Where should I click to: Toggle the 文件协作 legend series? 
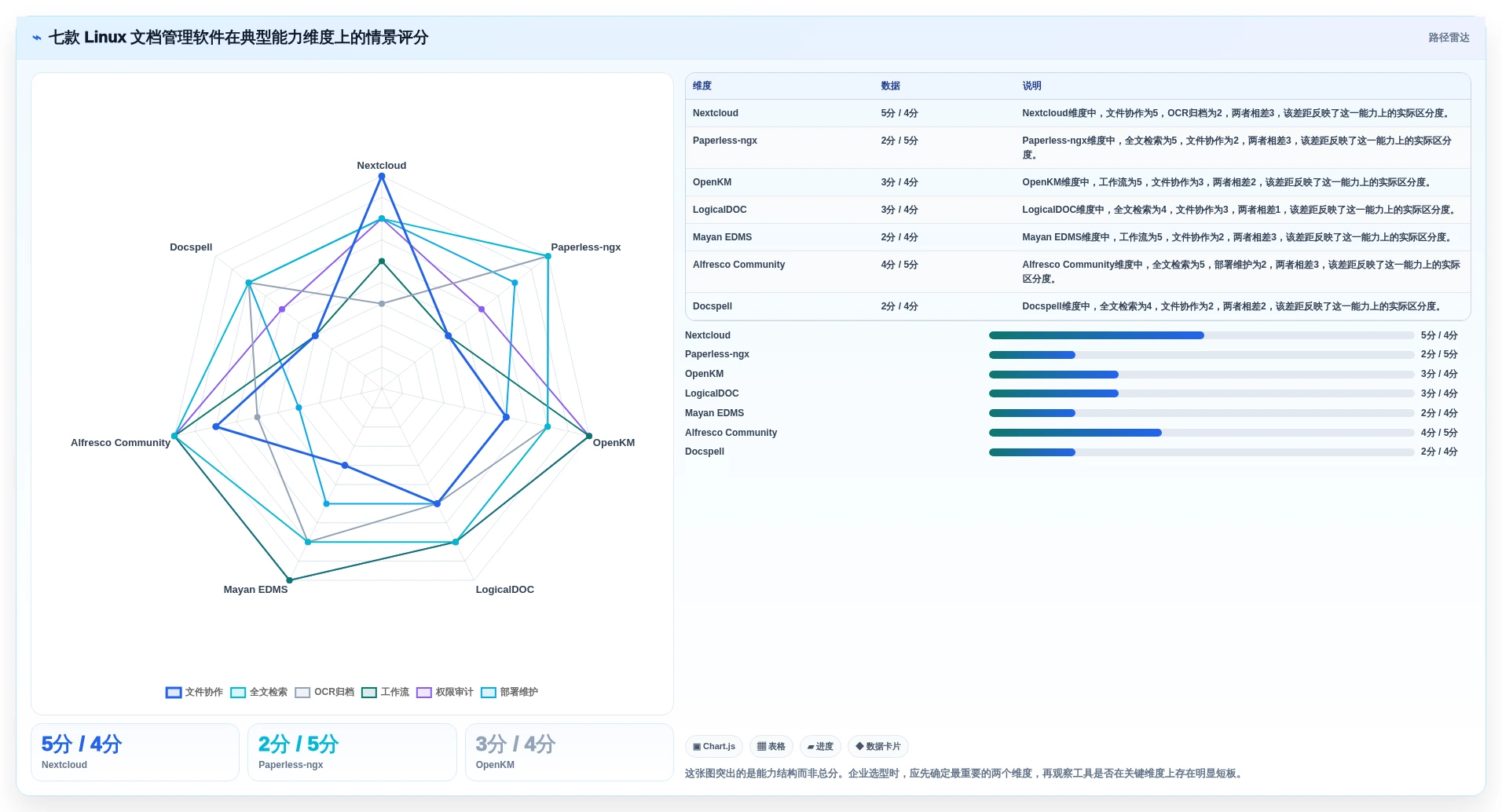[194, 692]
